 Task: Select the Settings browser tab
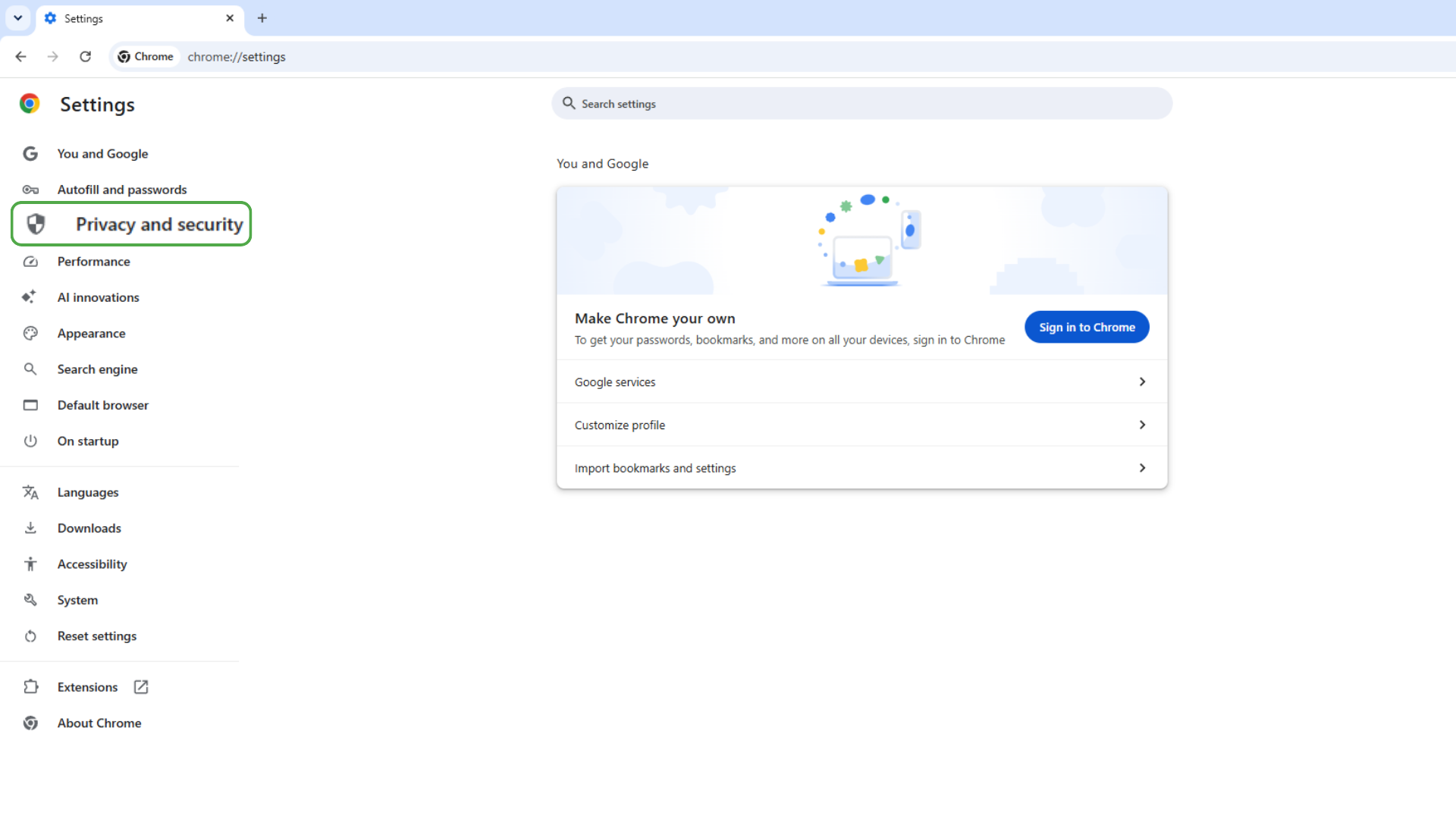click(x=140, y=19)
